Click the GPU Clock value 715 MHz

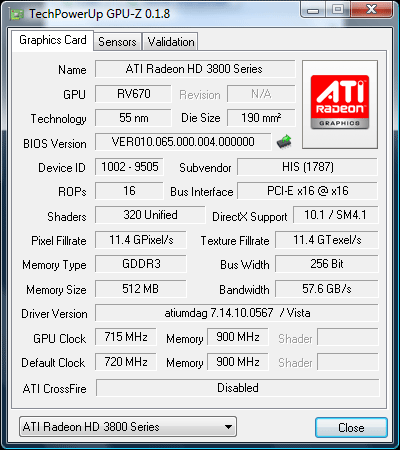(126, 337)
